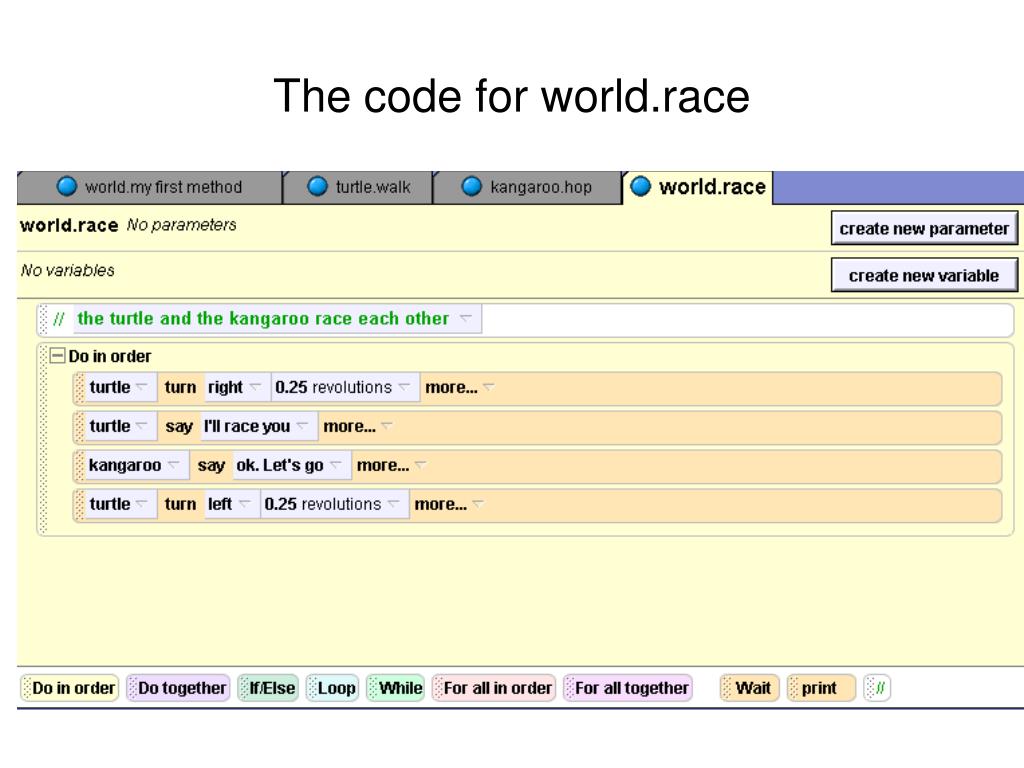Click the print tile
The width and height of the screenshot is (1024, 768).
[821, 688]
